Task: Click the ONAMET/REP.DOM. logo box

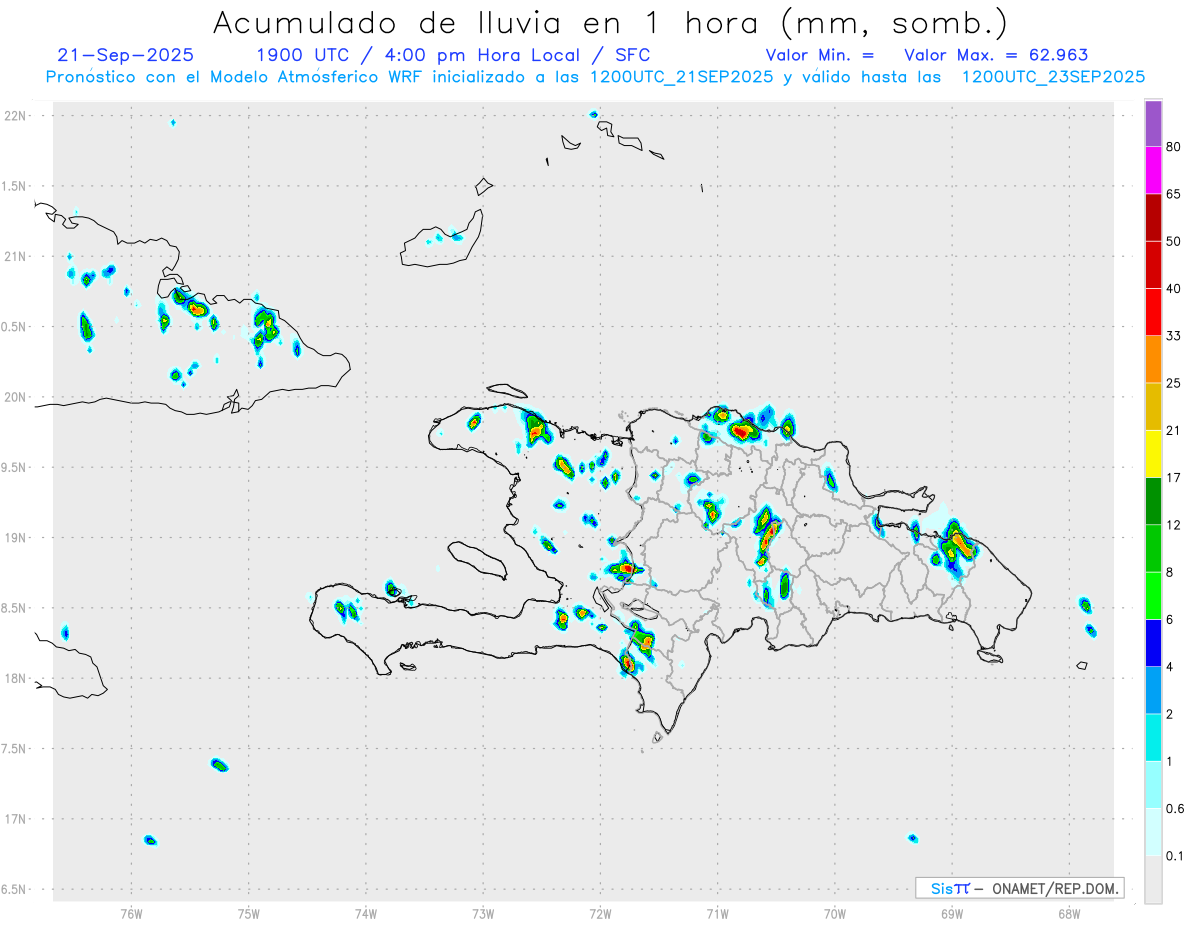Action: point(1019,888)
